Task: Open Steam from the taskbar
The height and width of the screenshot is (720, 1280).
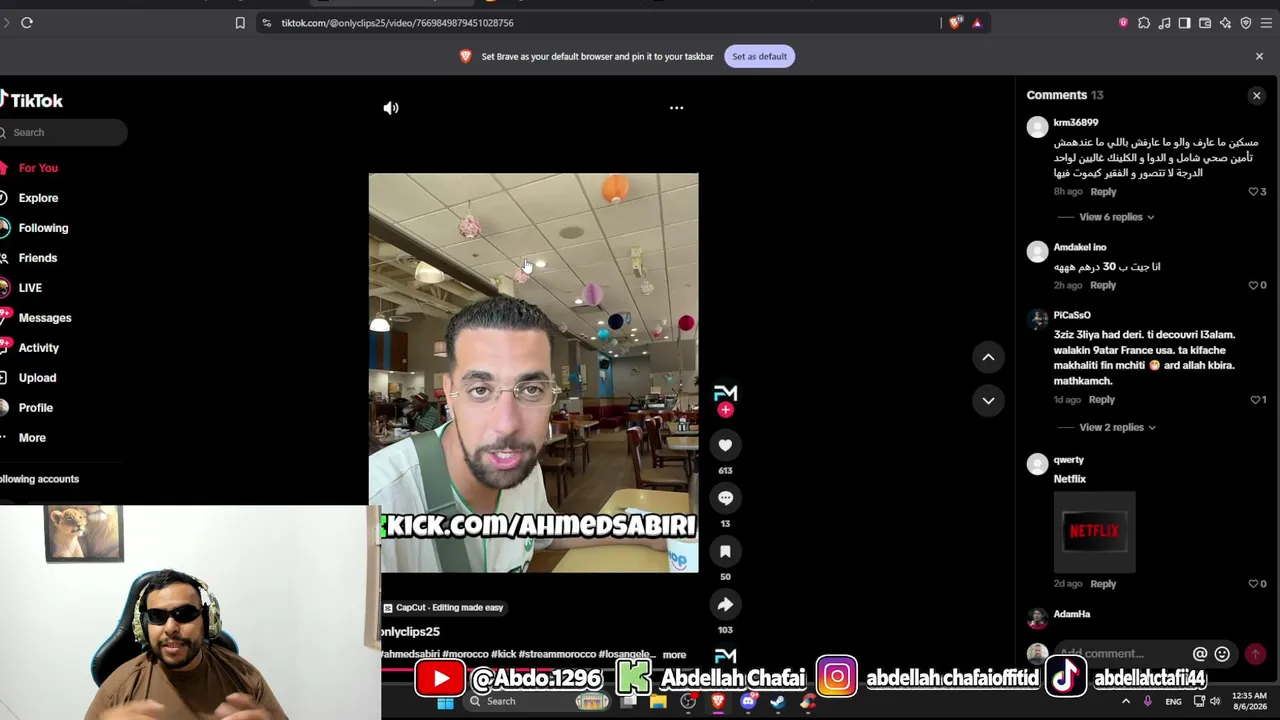Action: click(x=778, y=702)
